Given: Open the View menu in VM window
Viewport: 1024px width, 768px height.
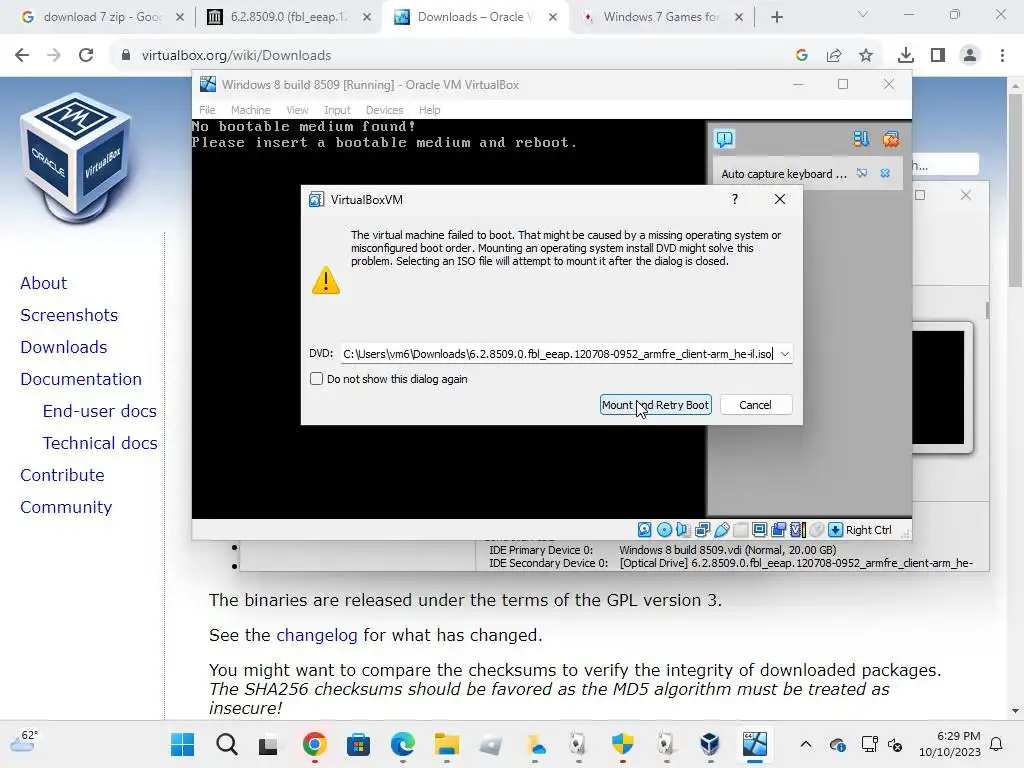Looking at the screenshot, I should point(297,110).
